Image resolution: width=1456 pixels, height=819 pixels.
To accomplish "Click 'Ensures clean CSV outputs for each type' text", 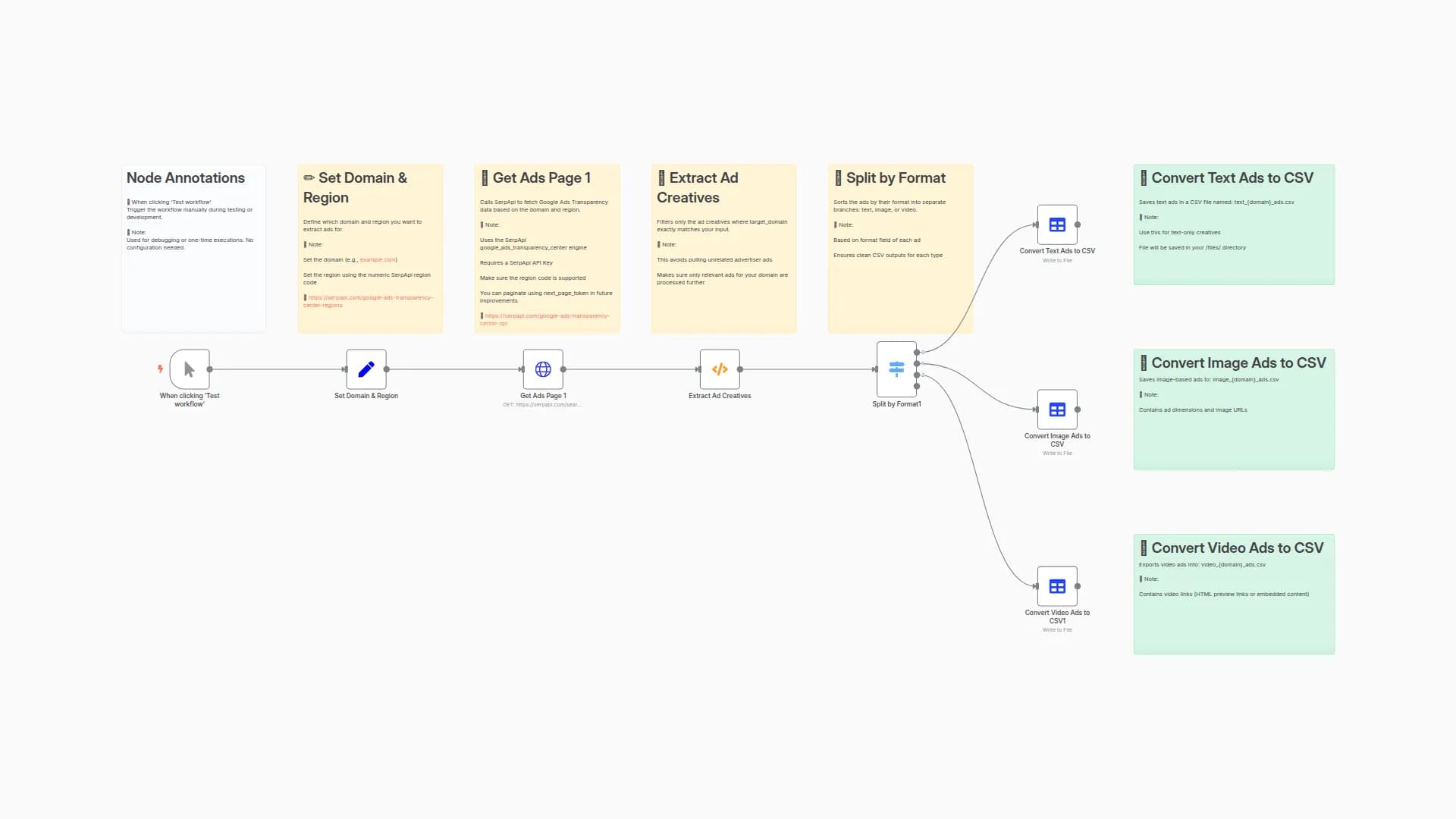I will coord(888,256).
